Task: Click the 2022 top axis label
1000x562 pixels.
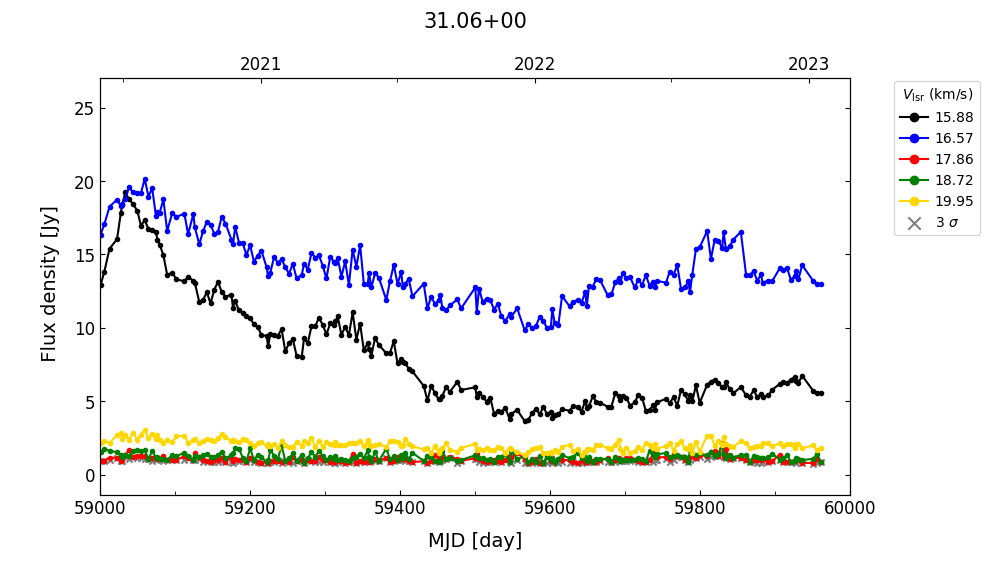Action: tap(535, 65)
